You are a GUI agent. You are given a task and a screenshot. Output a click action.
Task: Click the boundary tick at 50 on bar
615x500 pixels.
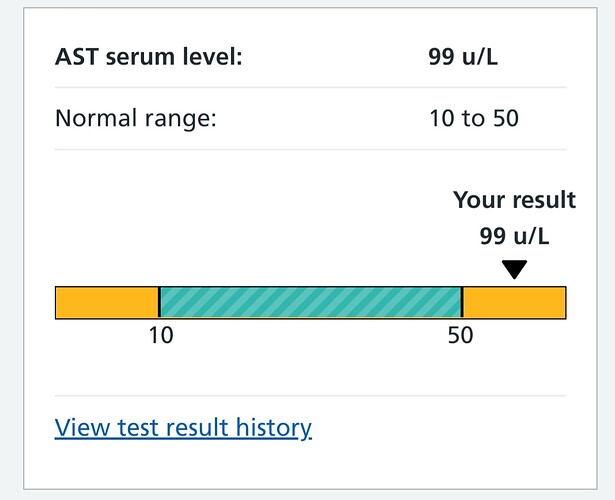click(462, 303)
